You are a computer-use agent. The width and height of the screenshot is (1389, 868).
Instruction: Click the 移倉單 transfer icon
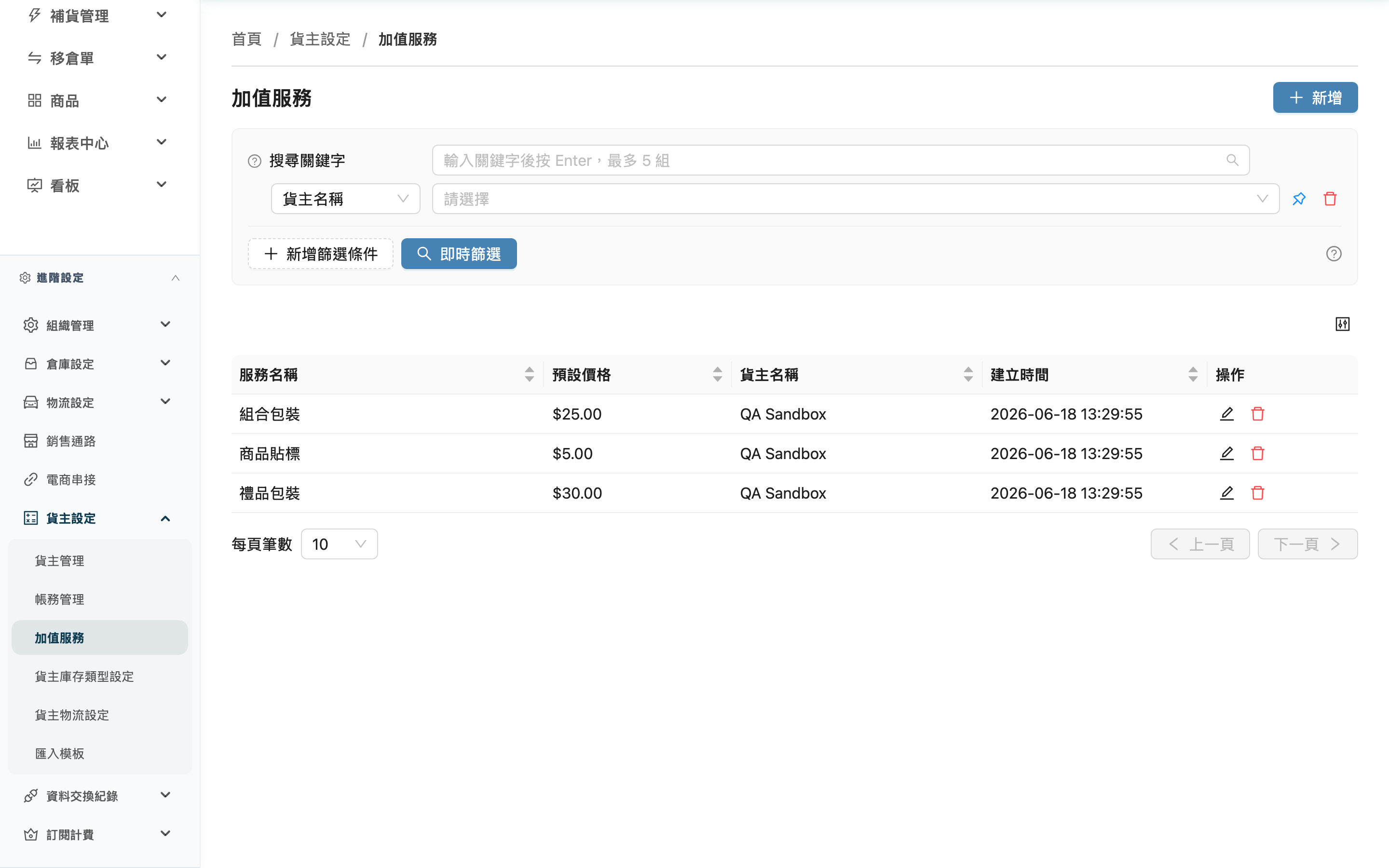click(34, 58)
